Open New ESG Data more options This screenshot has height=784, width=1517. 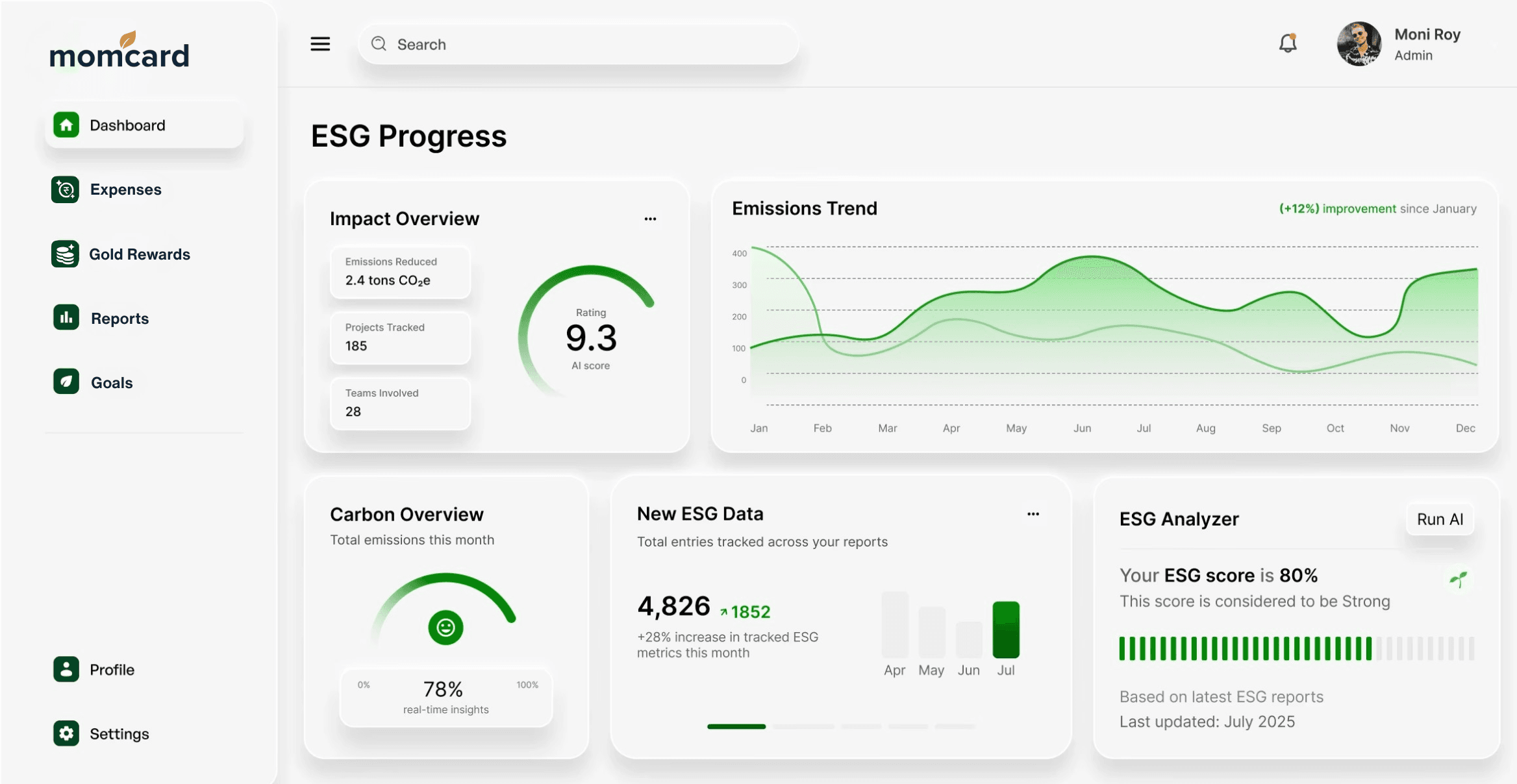pos(1033,514)
